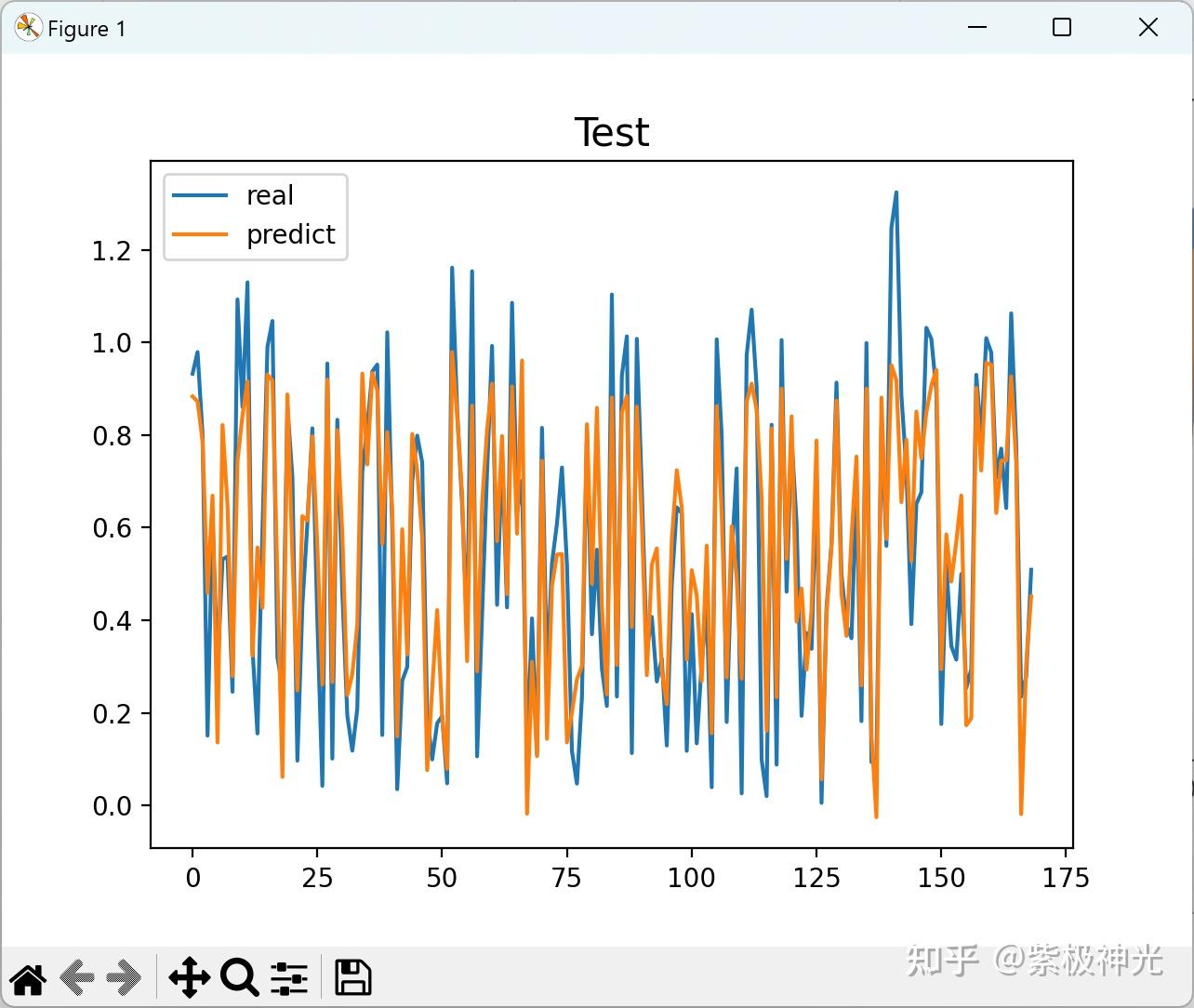This screenshot has width=1194, height=1008.
Task: Open the Configure subplots sliders icon
Action: pyautogui.click(x=289, y=978)
